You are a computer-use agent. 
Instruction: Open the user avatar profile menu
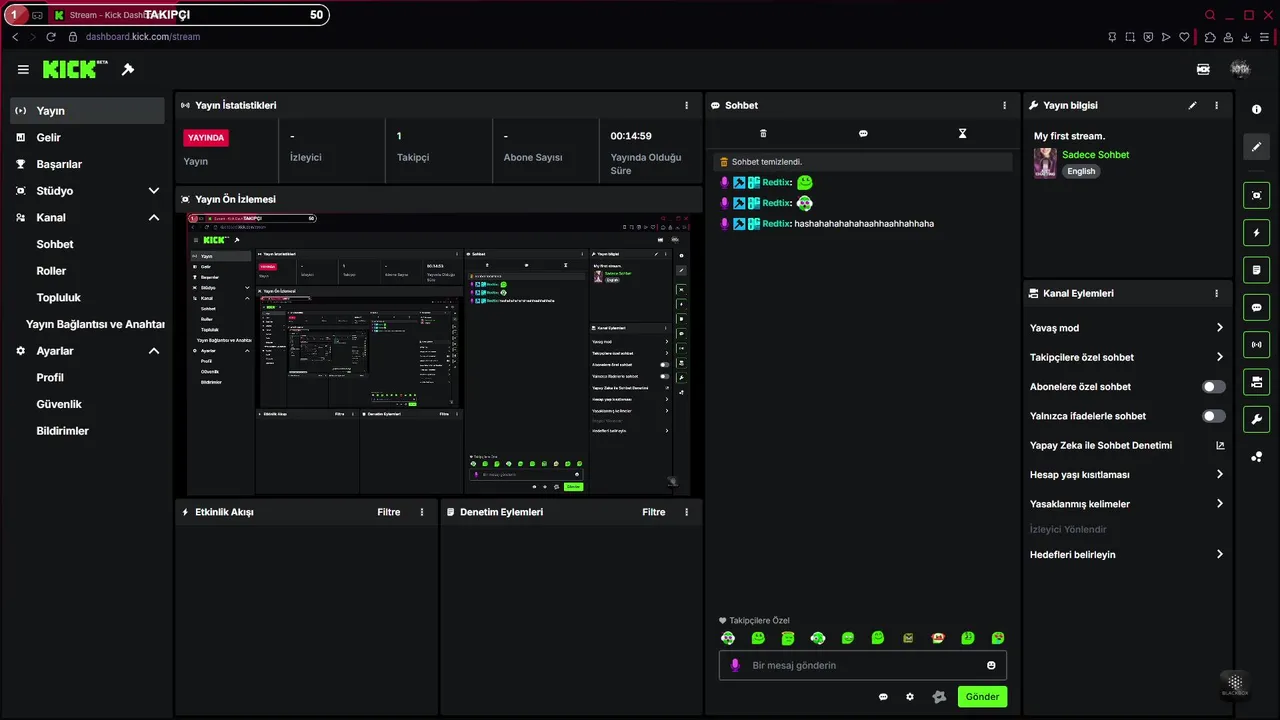pyautogui.click(x=1240, y=69)
